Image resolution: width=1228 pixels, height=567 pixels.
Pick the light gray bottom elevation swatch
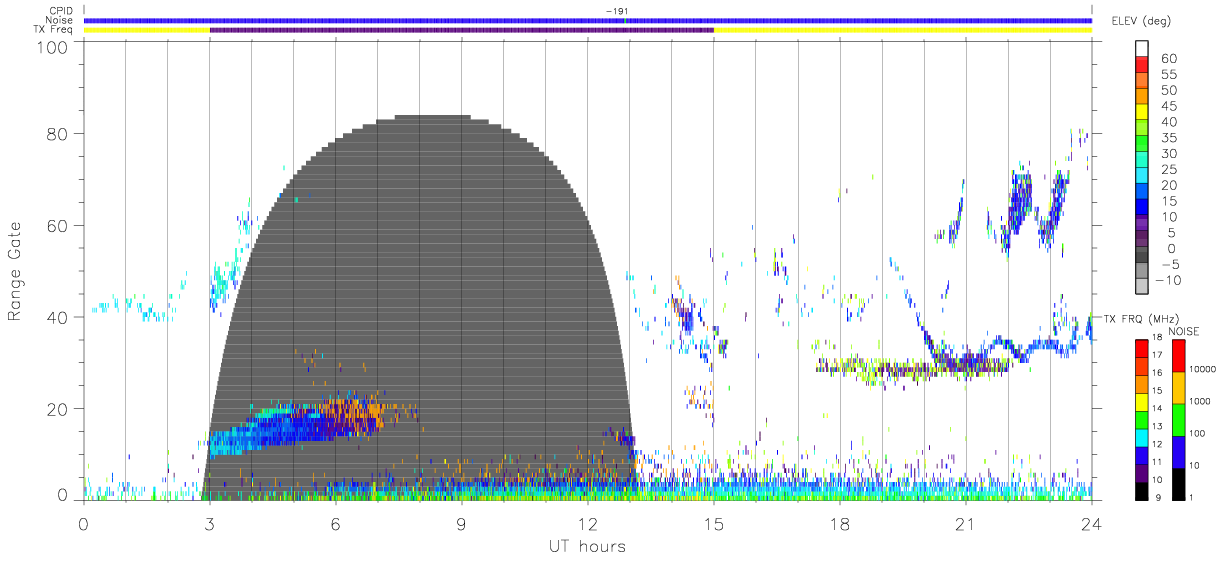(1143, 288)
